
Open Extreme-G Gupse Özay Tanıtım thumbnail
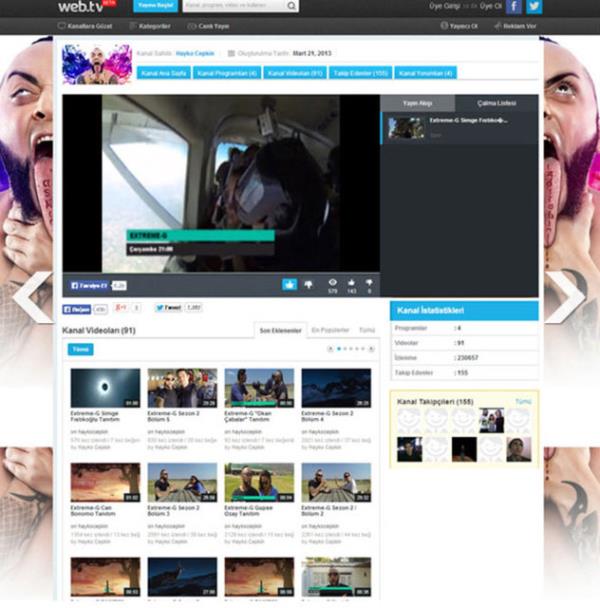coord(259,482)
